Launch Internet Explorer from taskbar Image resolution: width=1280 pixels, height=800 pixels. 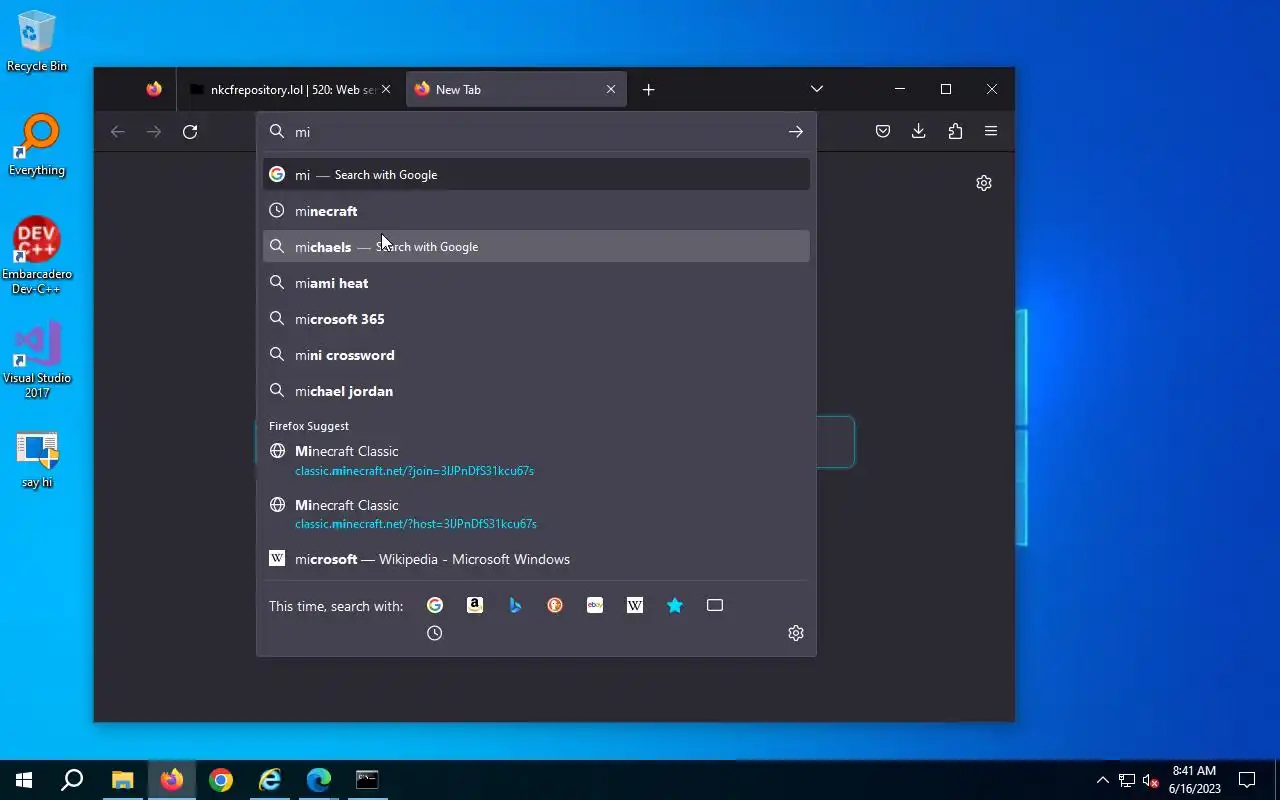270,780
